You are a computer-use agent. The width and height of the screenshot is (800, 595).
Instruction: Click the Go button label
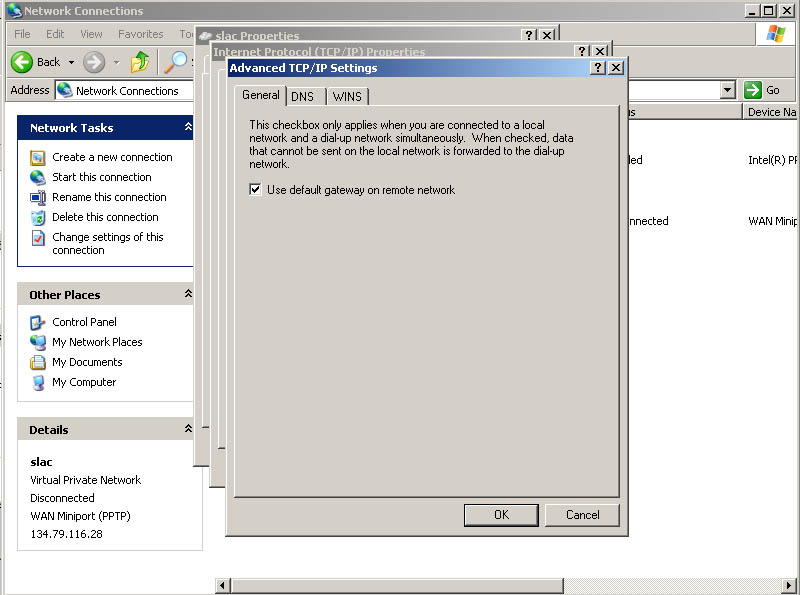tap(772, 90)
